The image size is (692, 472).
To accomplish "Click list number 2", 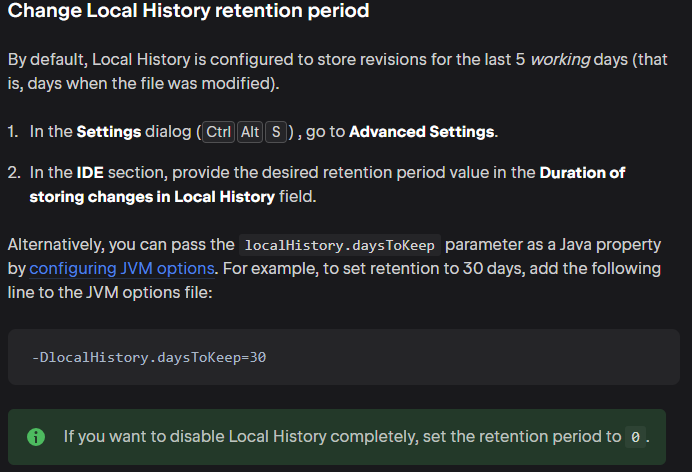I will 14,173.
